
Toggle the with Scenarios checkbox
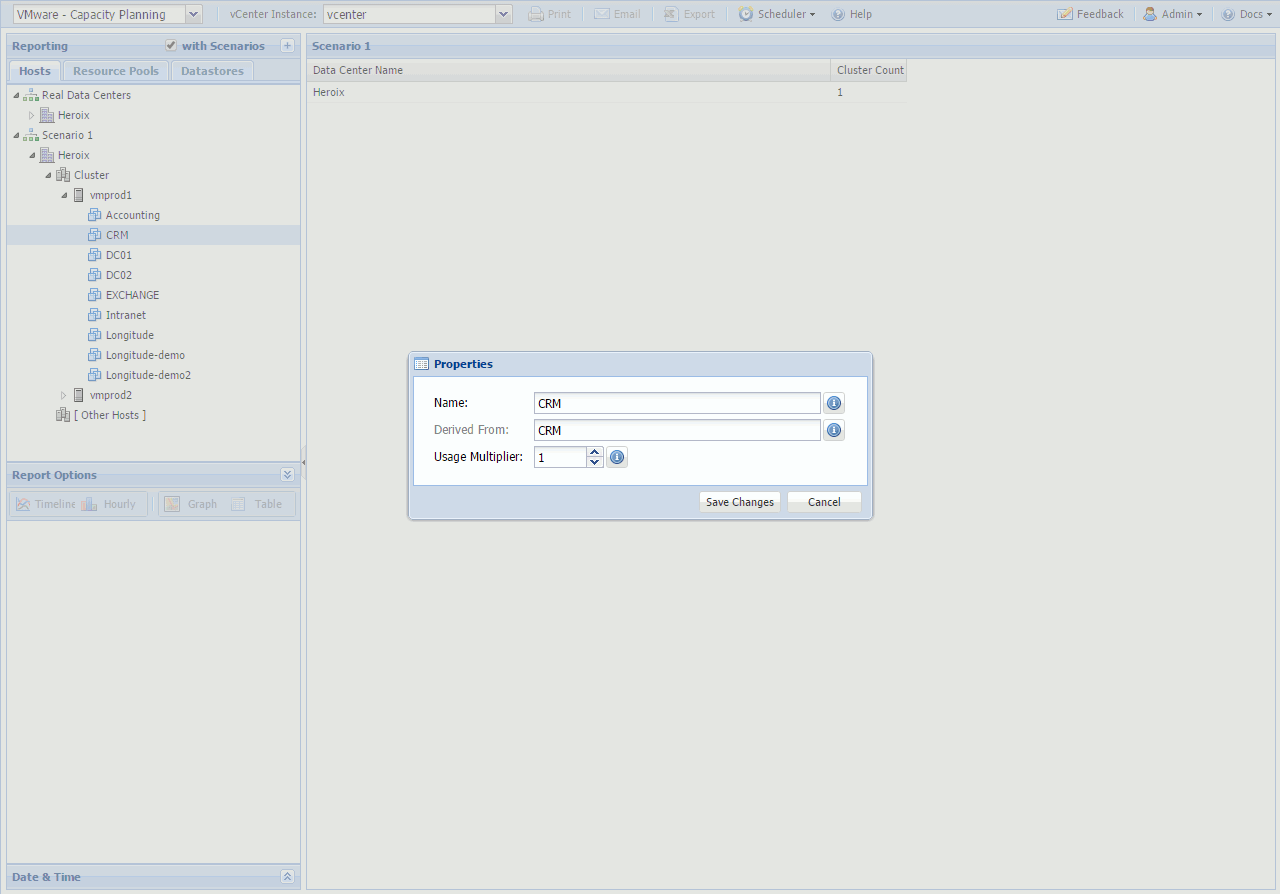[x=171, y=46]
